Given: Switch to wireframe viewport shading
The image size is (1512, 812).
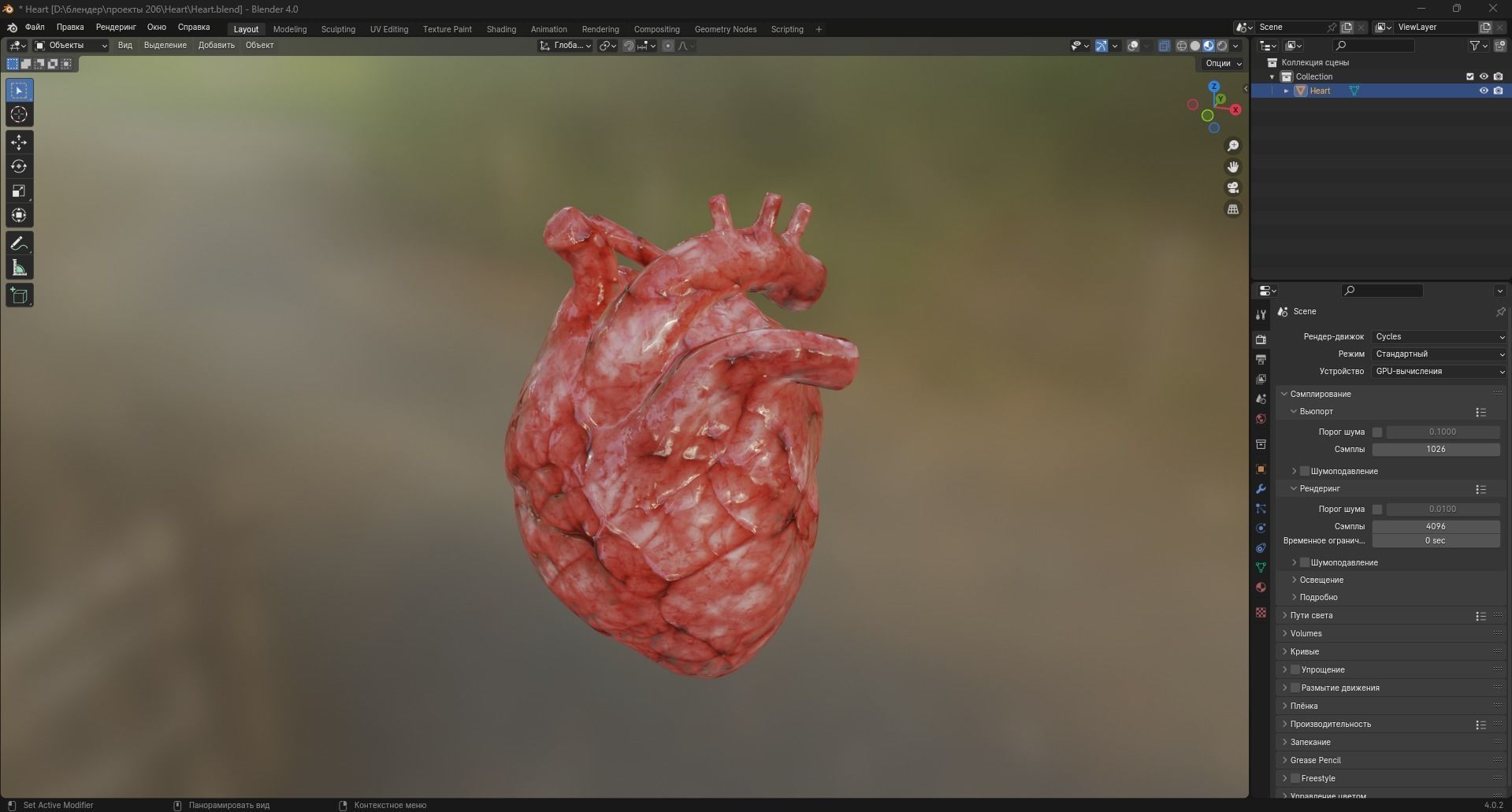Looking at the screenshot, I should click(x=1181, y=46).
